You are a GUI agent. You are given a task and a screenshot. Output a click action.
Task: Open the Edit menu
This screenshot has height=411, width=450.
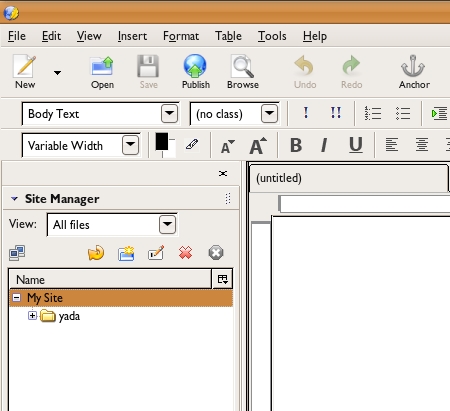pos(51,36)
